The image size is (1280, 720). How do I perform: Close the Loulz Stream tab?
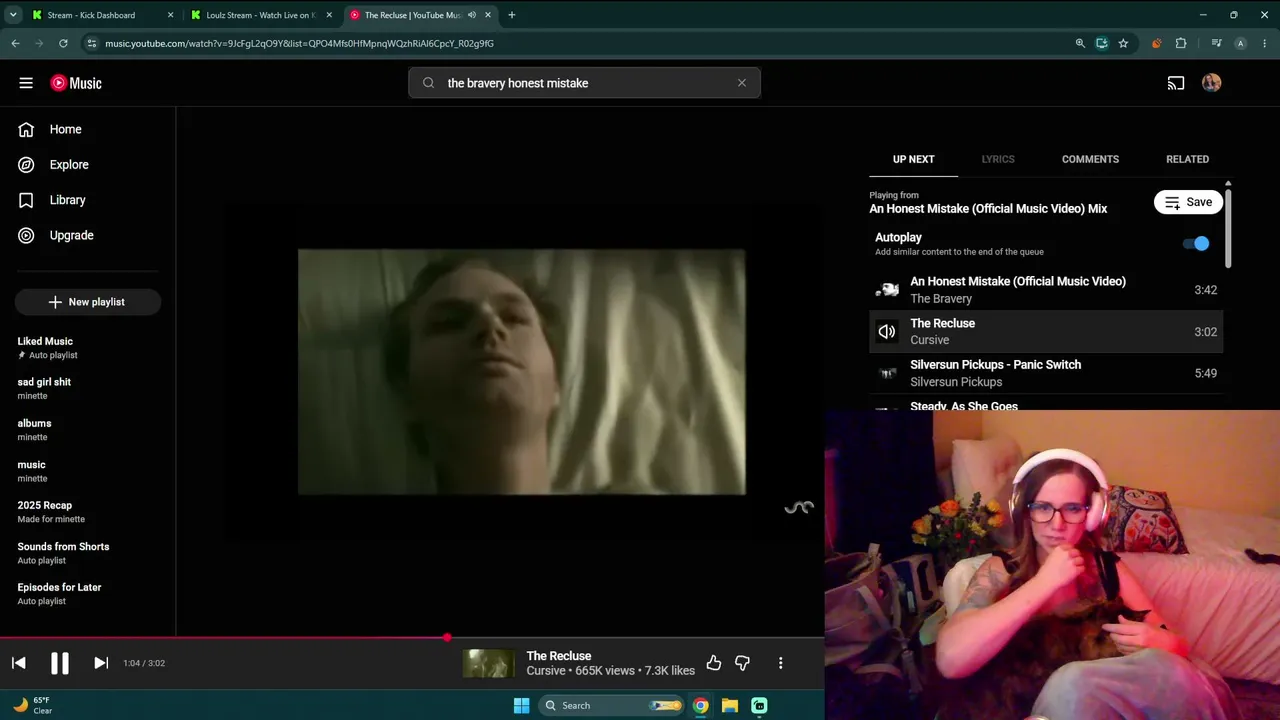point(329,15)
